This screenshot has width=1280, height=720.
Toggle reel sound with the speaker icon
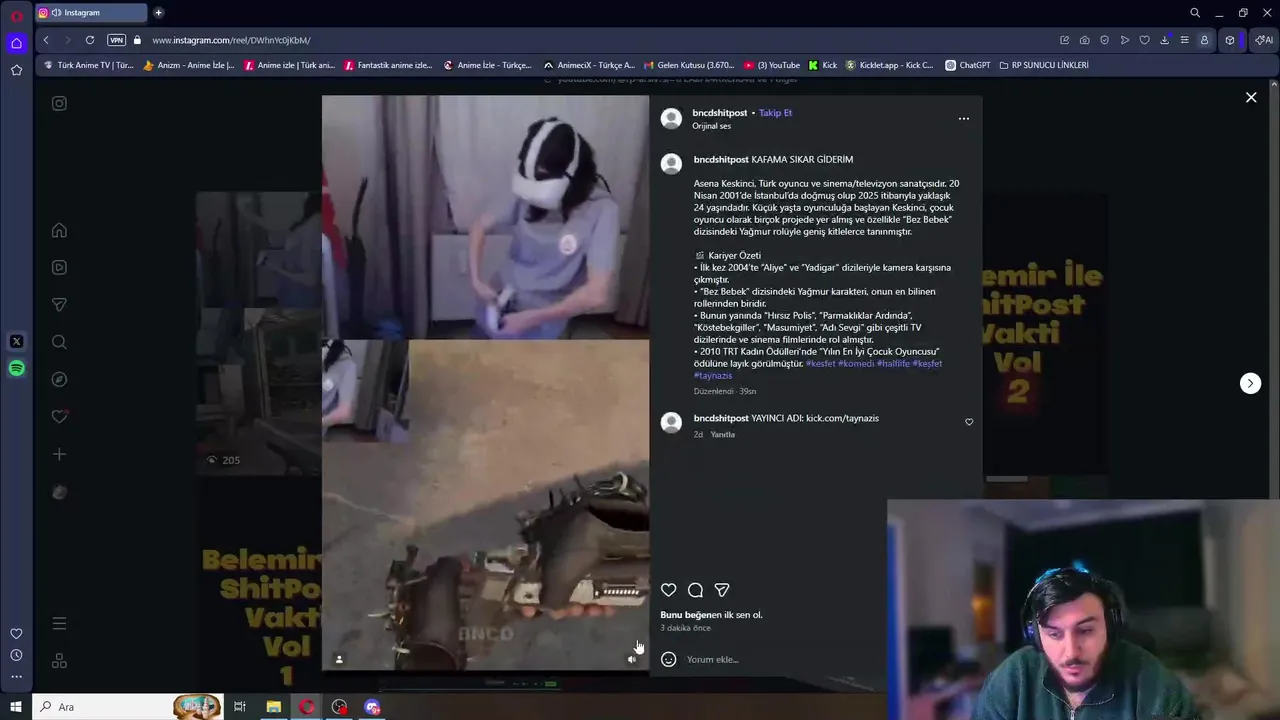tap(631, 659)
